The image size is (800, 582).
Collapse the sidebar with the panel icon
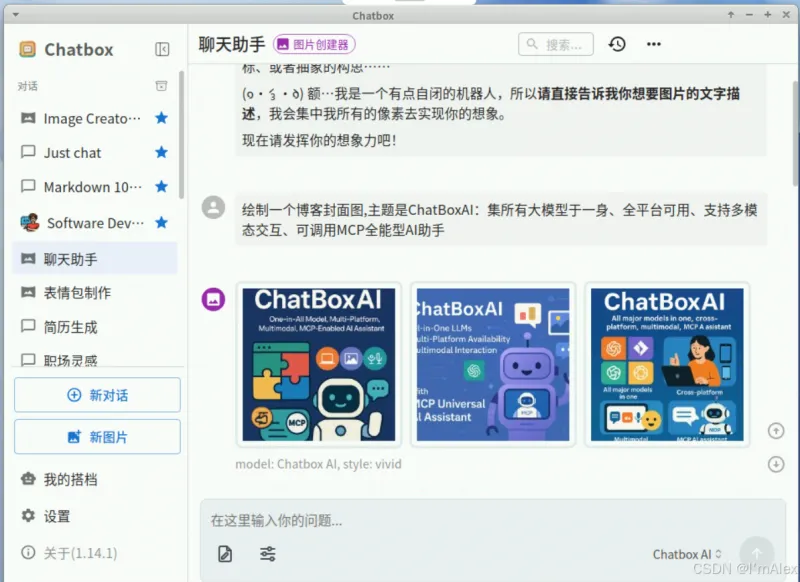[162, 49]
